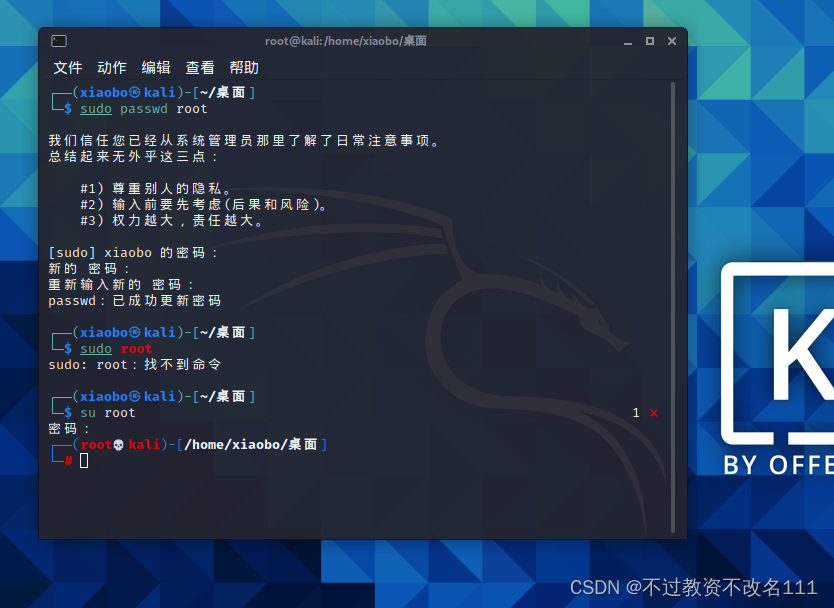Click the '#1) 尊重别人的隐私。' line
The image size is (834, 608).
tap(156, 189)
